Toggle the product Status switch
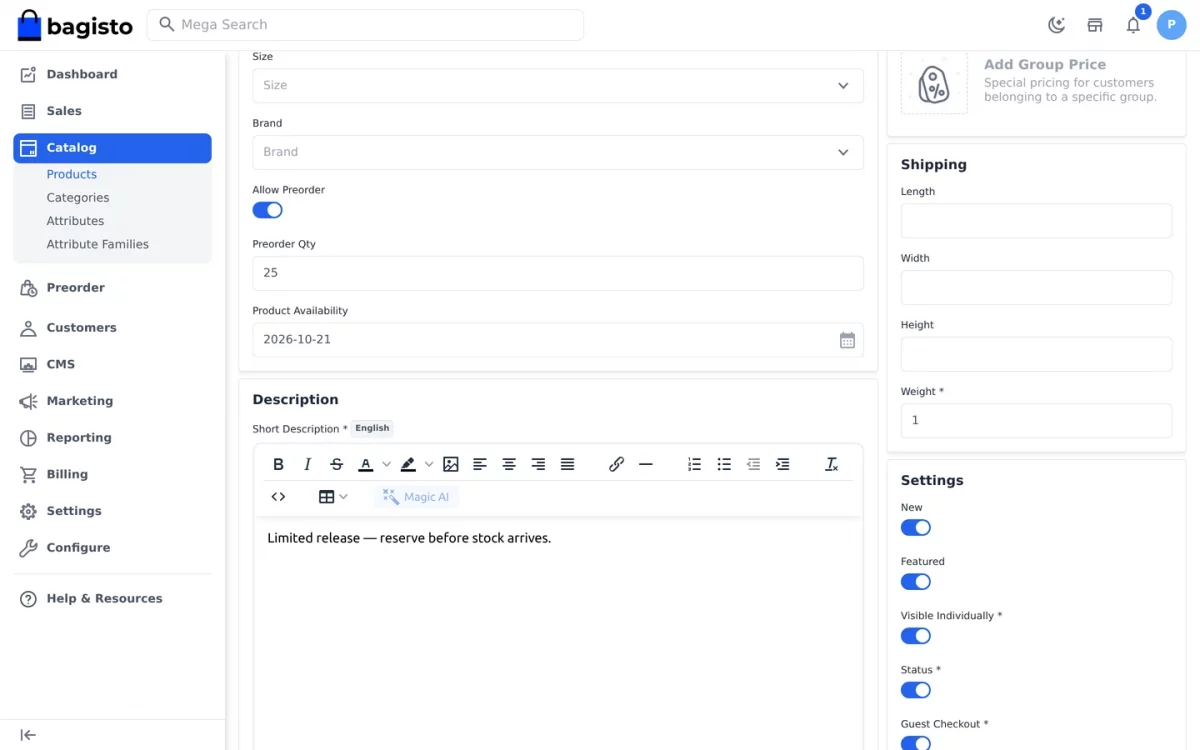 (x=916, y=690)
